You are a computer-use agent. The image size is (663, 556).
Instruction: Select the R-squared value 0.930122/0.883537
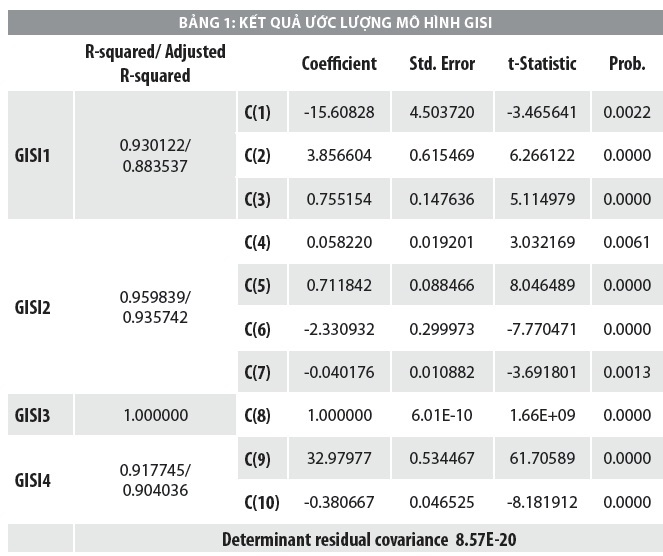[x=155, y=155]
